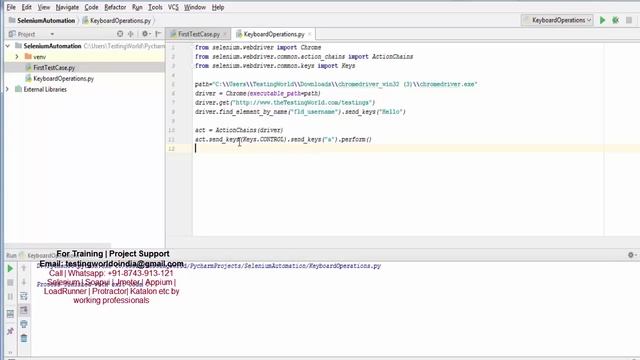Open KeyboardOperations run configuration dropdown
The image size is (640, 360).
[557, 20]
